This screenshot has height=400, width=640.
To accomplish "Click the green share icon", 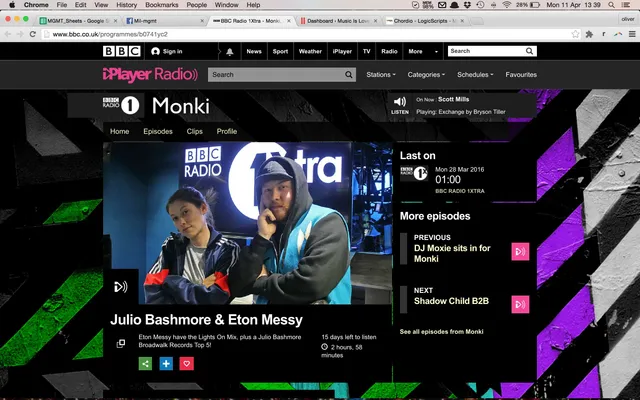I will point(145,363).
